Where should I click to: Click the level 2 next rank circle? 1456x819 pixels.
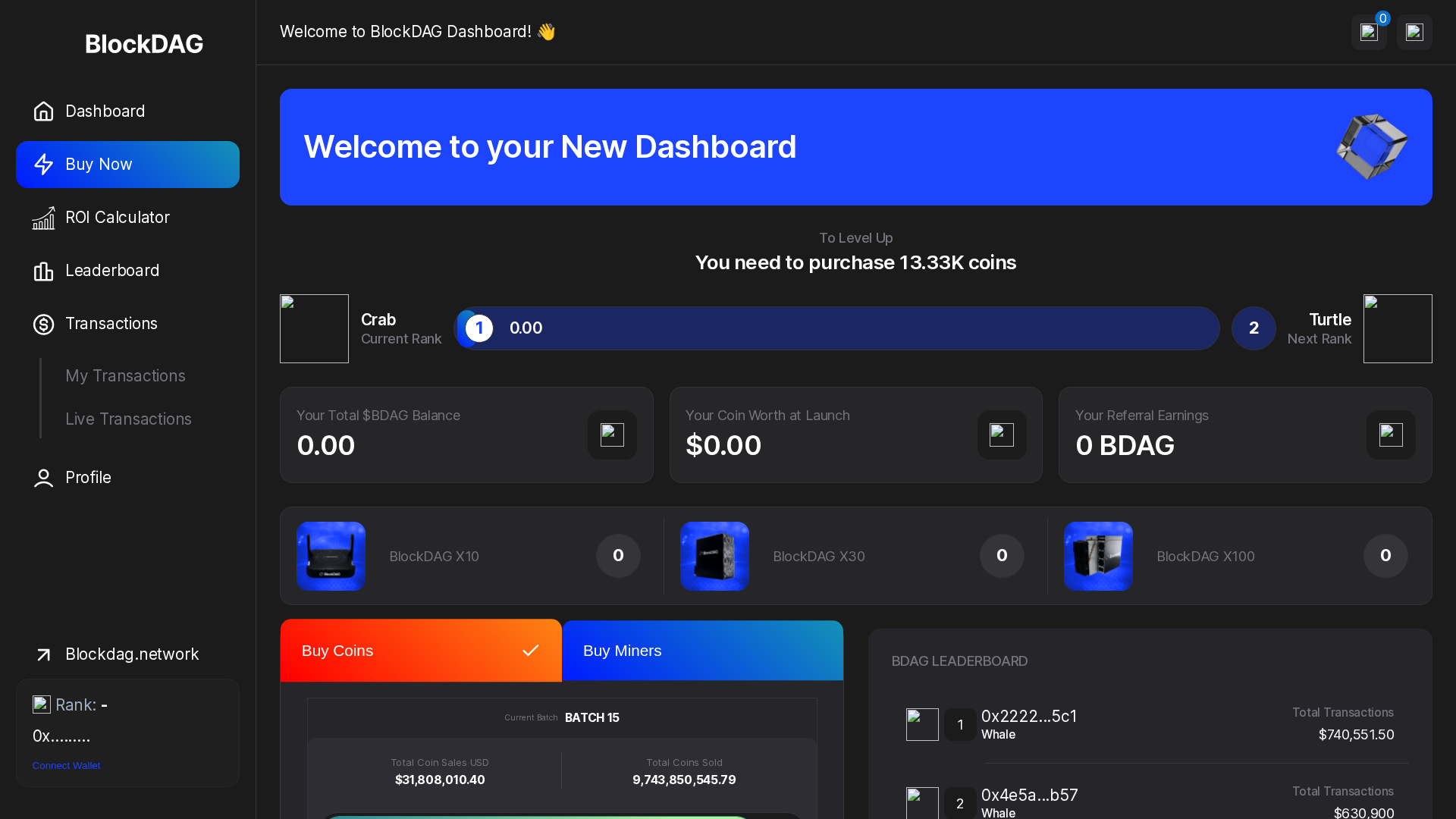(x=1254, y=328)
